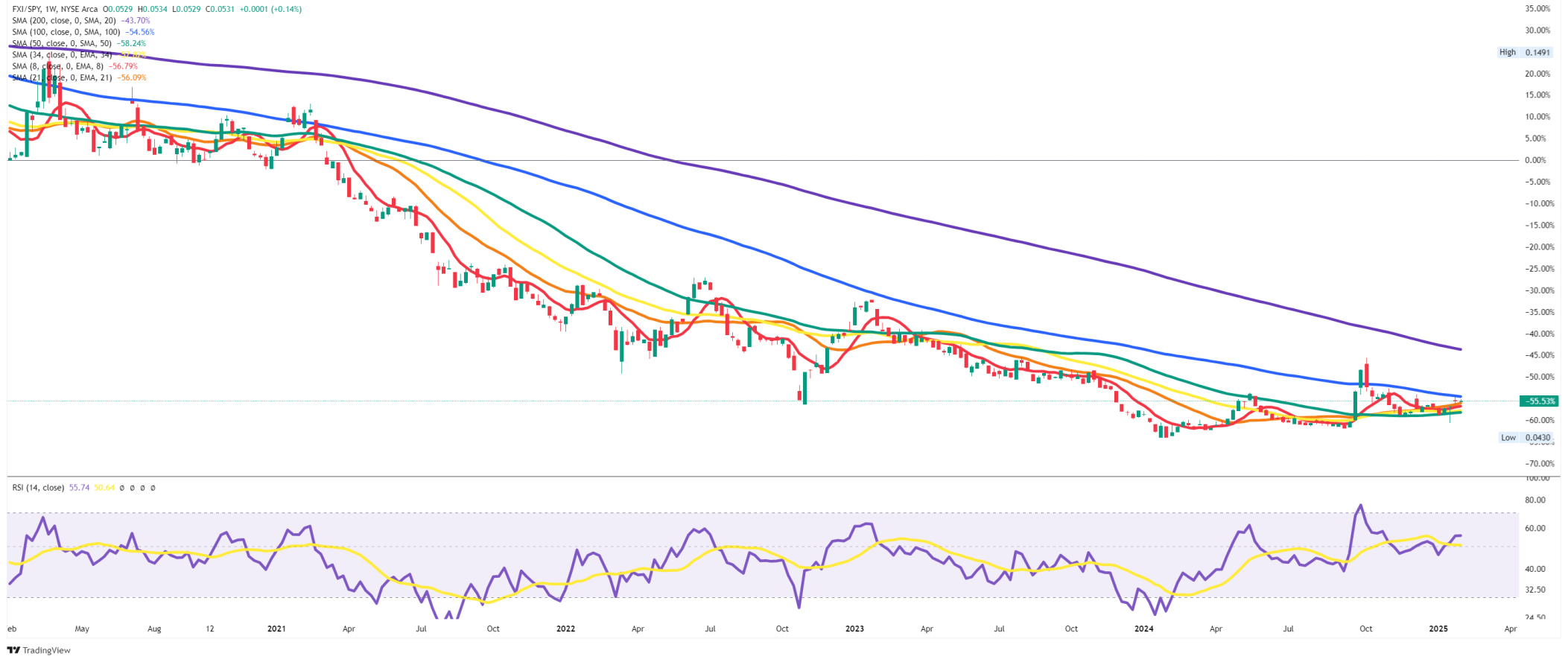1568x662 pixels.
Task: Select the SMA (8, close, 0, EMA, 8) legend
Action: (x=57, y=66)
